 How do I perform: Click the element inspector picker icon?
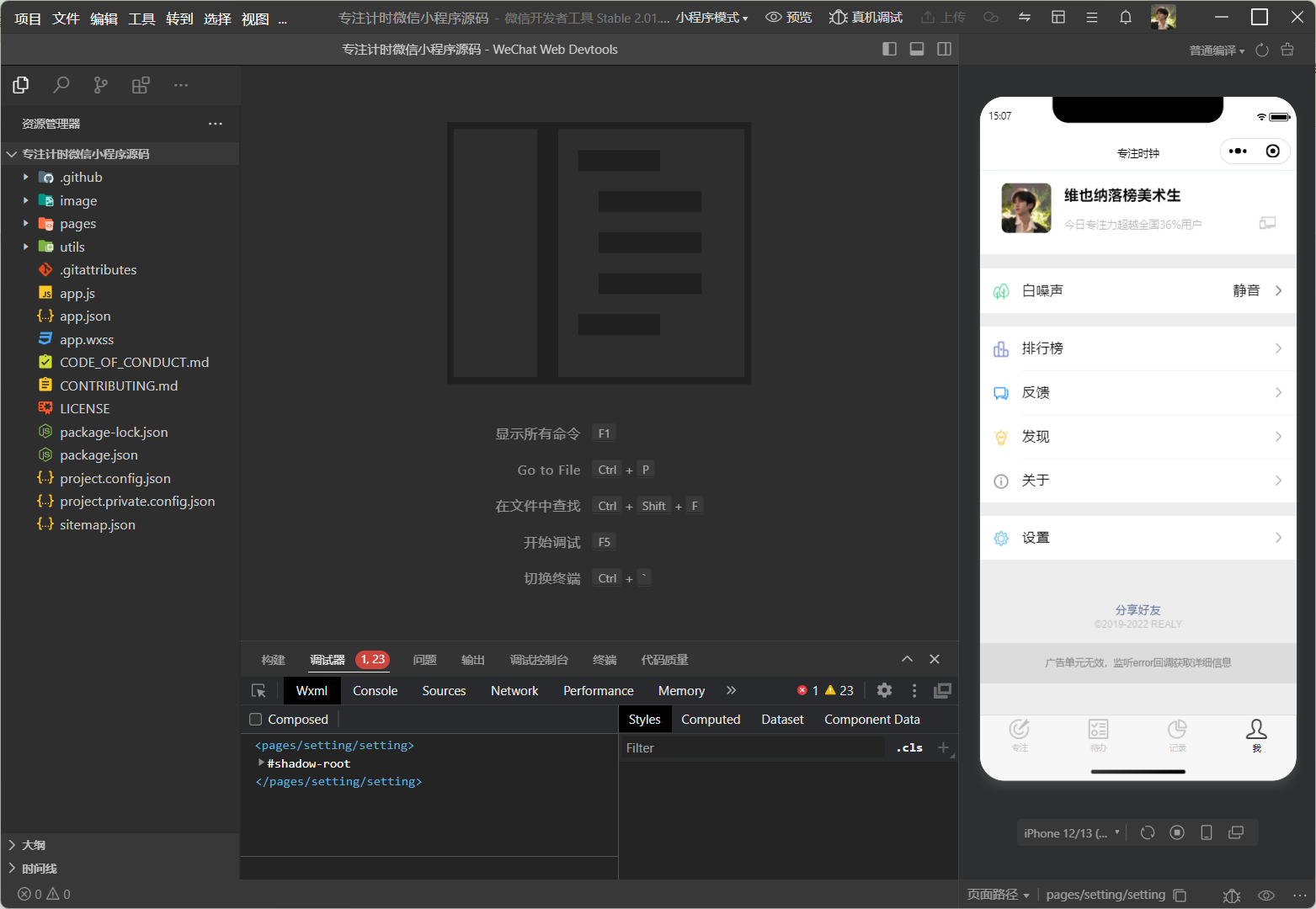click(259, 691)
